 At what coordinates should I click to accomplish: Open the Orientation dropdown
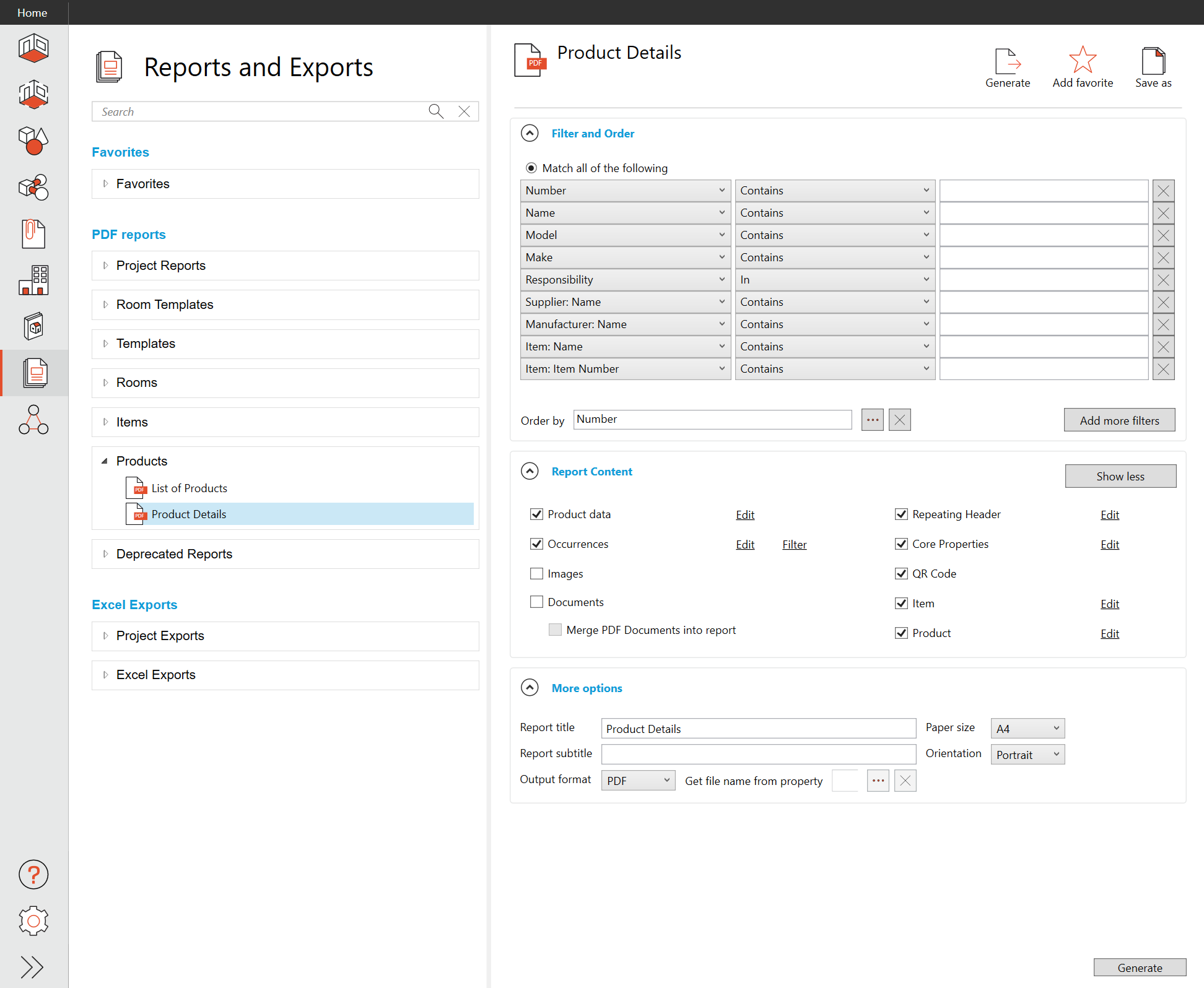point(1027,755)
